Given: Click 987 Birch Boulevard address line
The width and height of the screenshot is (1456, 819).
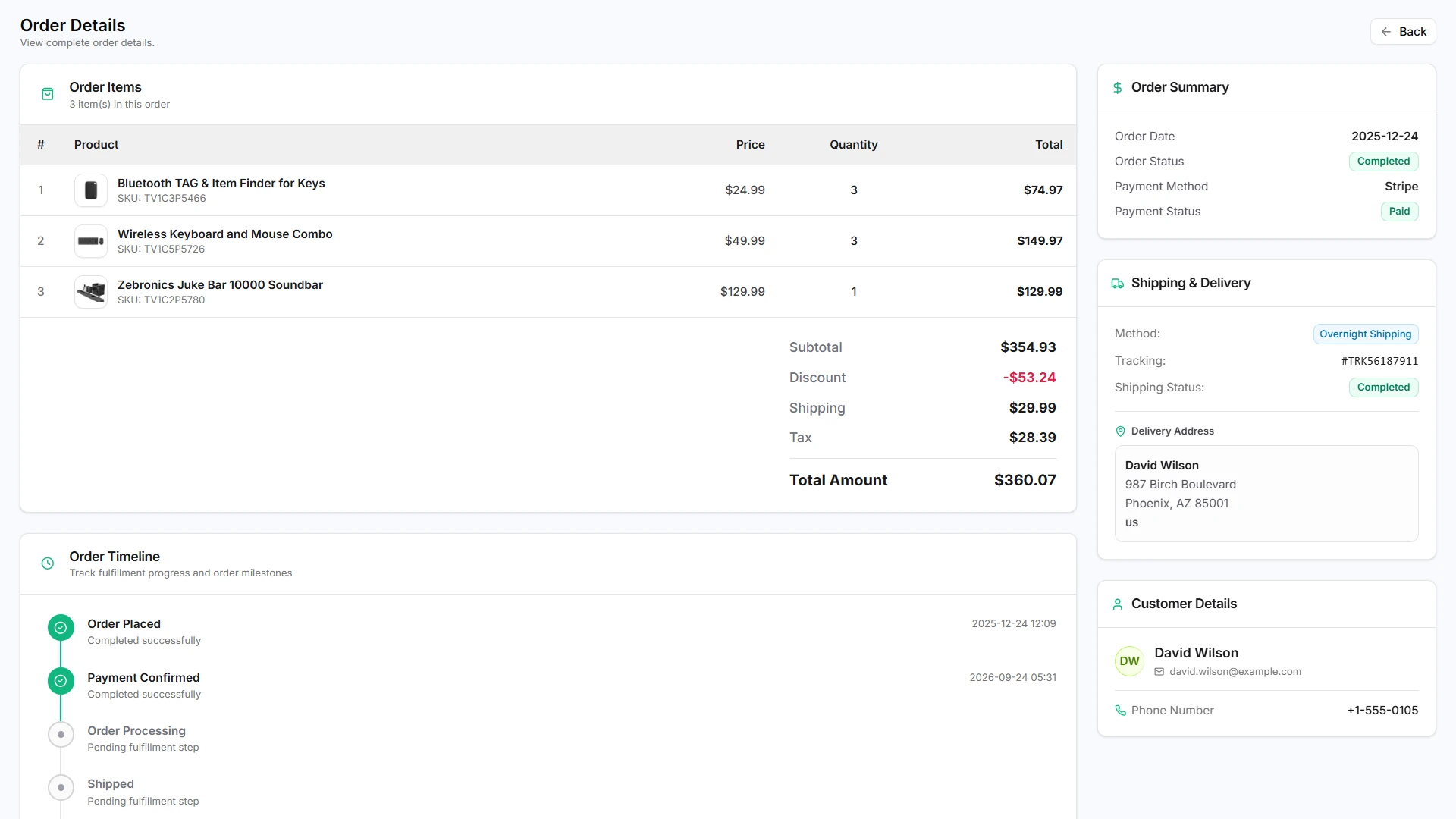Looking at the screenshot, I should [x=1180, y=485].
